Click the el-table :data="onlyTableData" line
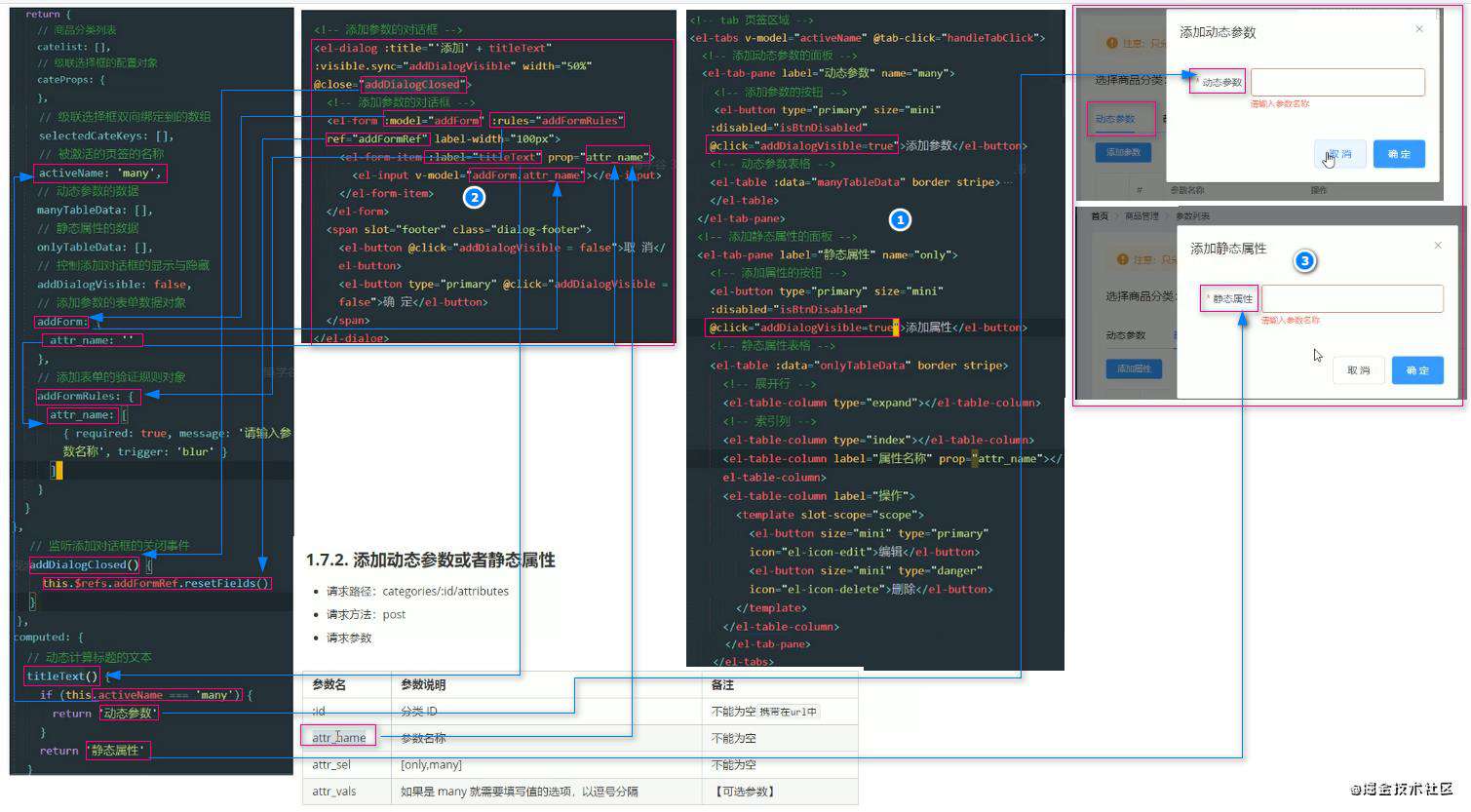Viewport: 1471px width, 812px height. [x=859, y=365]
